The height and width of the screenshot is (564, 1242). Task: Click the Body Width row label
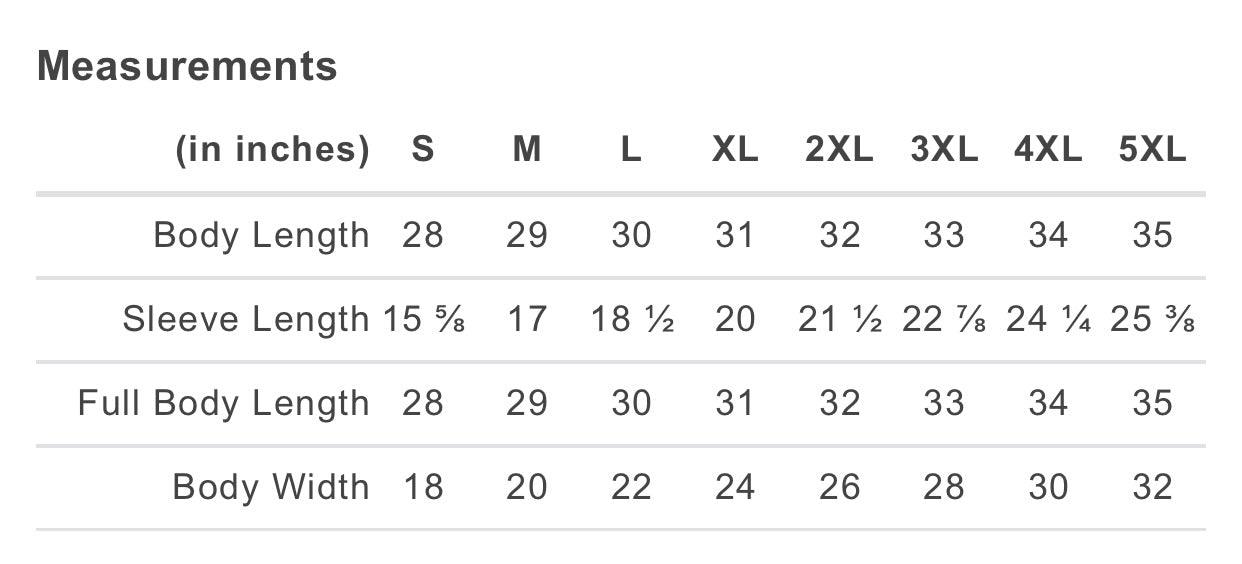coord(271,488)
